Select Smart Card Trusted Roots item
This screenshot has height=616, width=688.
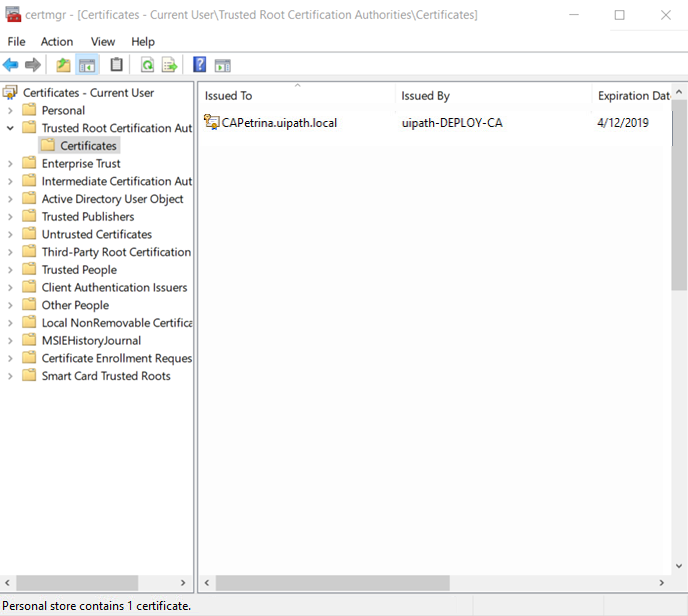click(106, 376)
